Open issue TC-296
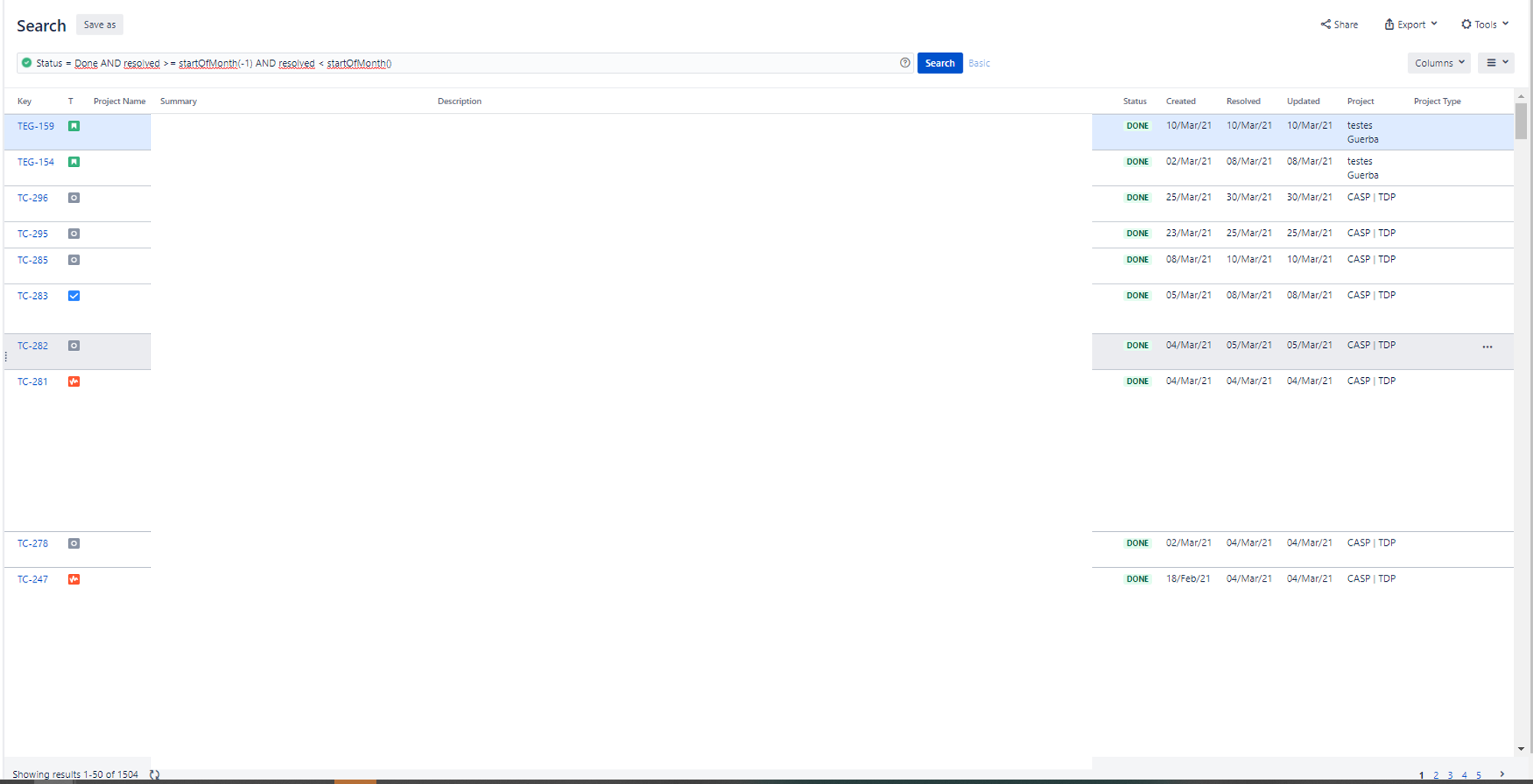Image resolution: width=1533 pixels, height=784 pixels. [33, 198]
